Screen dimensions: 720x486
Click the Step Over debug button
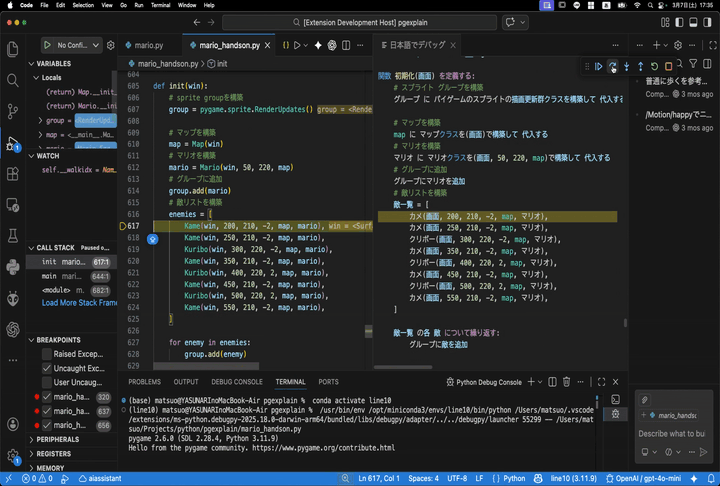[613, 67]
